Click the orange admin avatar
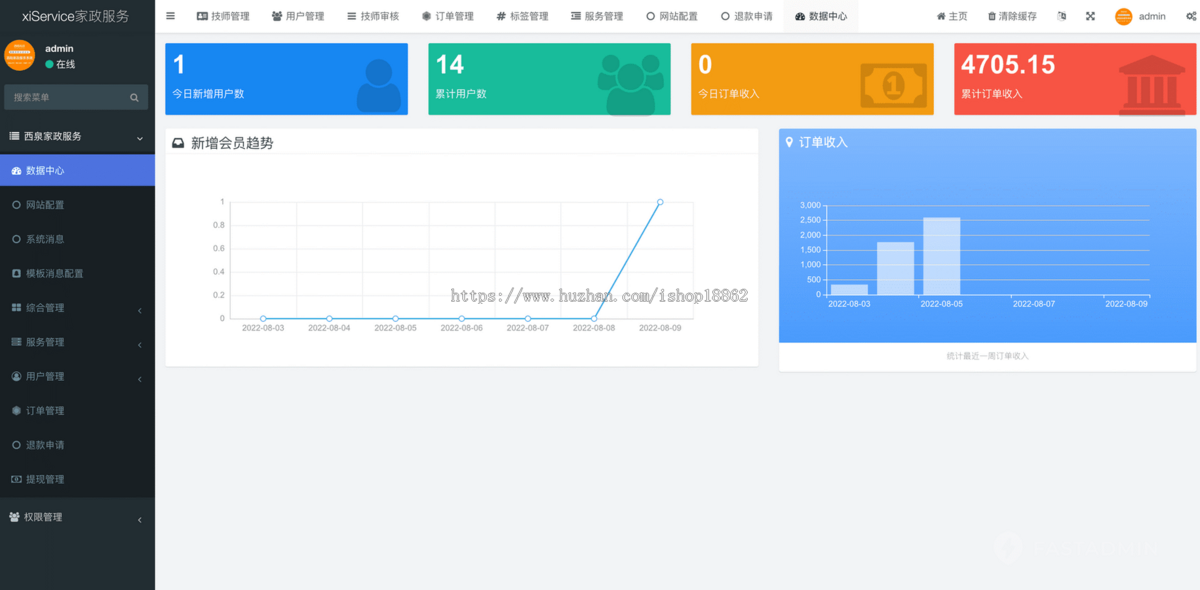Image resolution: width=1200 pixels, height=590 pixels. coord(1123,16)
